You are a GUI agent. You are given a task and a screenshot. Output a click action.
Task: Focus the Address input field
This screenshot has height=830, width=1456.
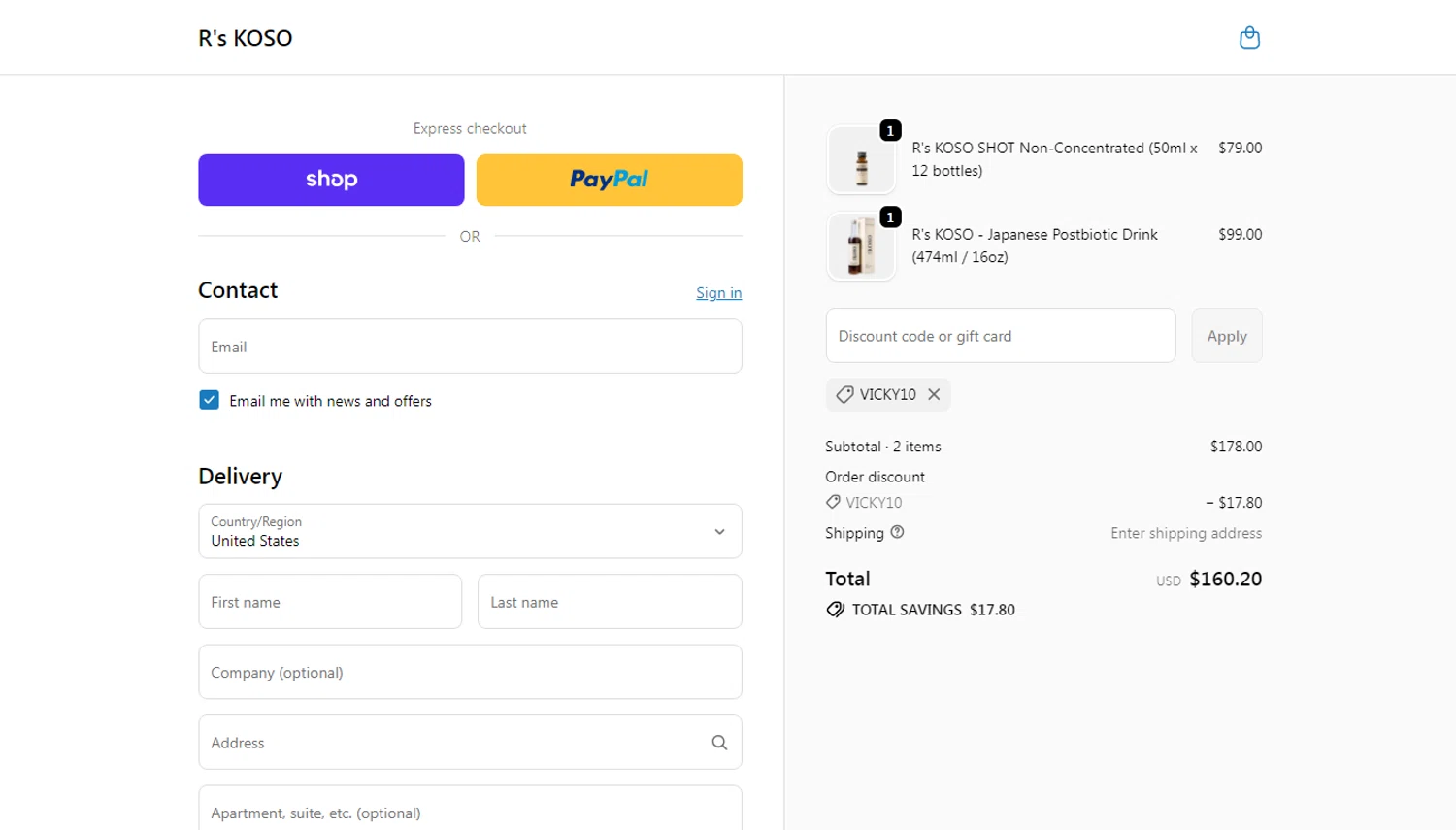click(x=470, y=743)
